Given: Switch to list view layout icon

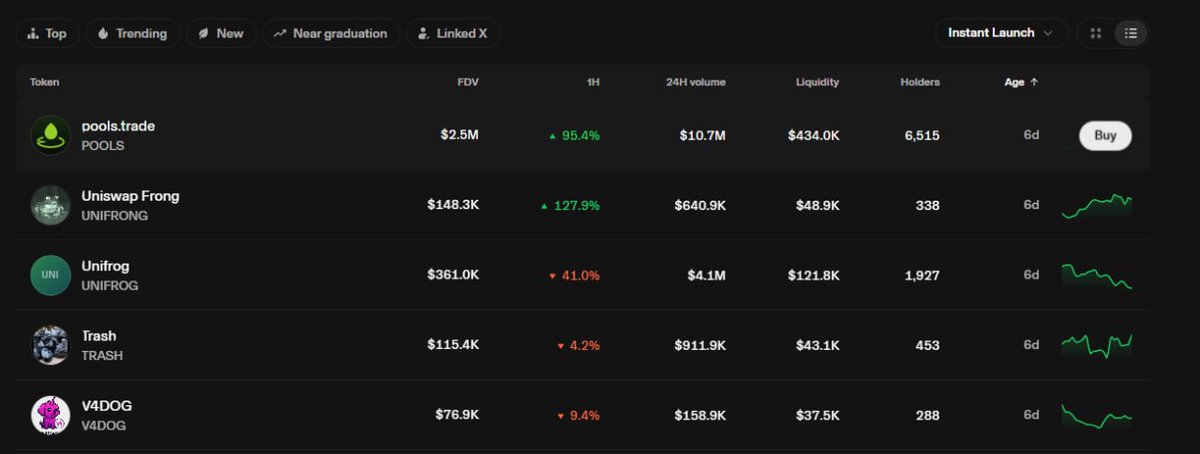Looking at the screenshot, I should click(x=1131, y=33).
